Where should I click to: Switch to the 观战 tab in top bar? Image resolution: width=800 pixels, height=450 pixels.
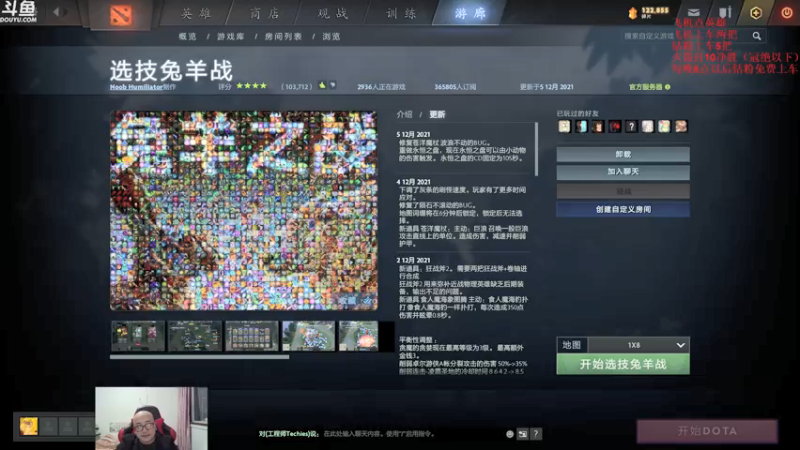click(x=333, y=13)
